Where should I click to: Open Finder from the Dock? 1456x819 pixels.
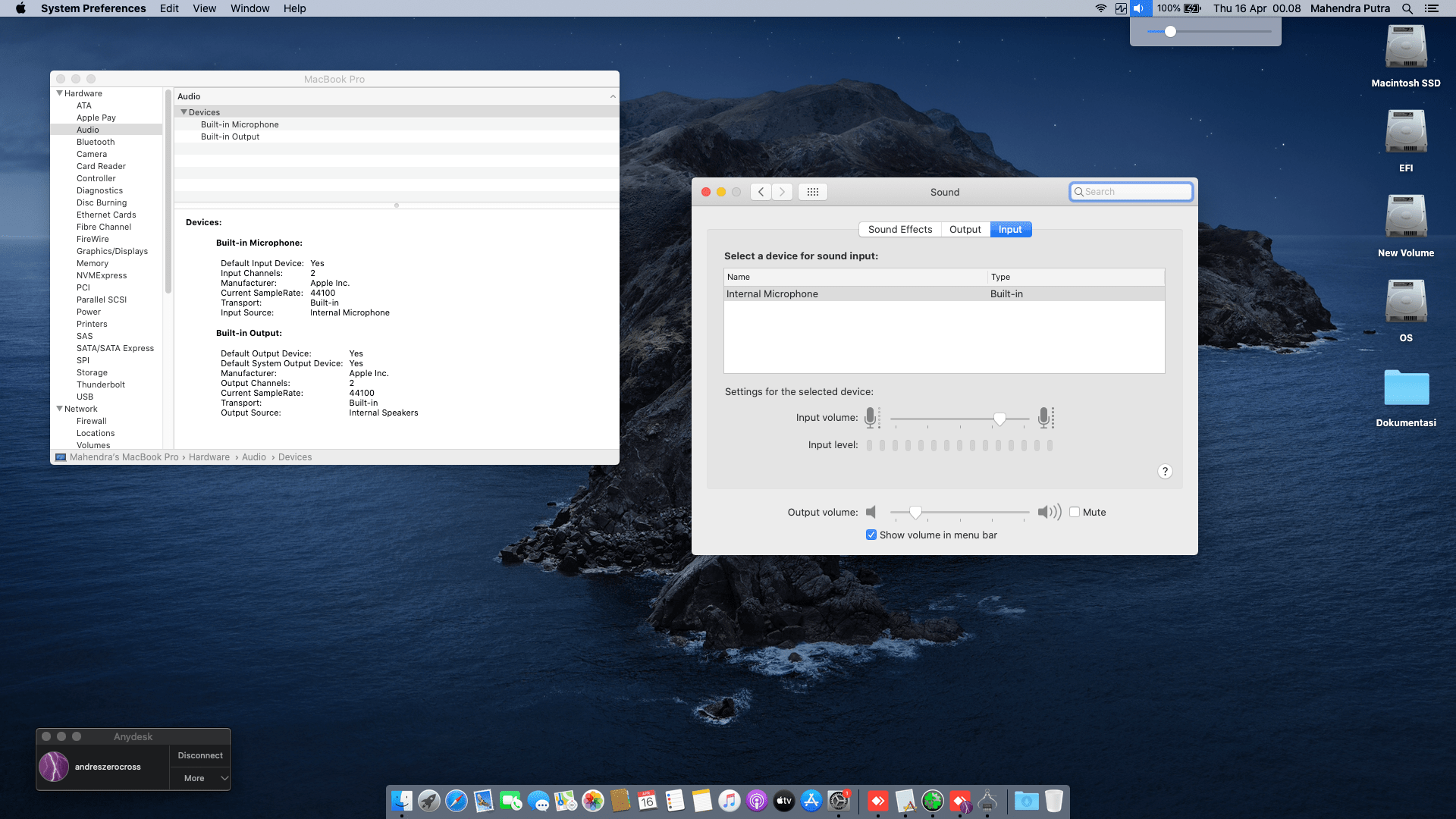402,801
